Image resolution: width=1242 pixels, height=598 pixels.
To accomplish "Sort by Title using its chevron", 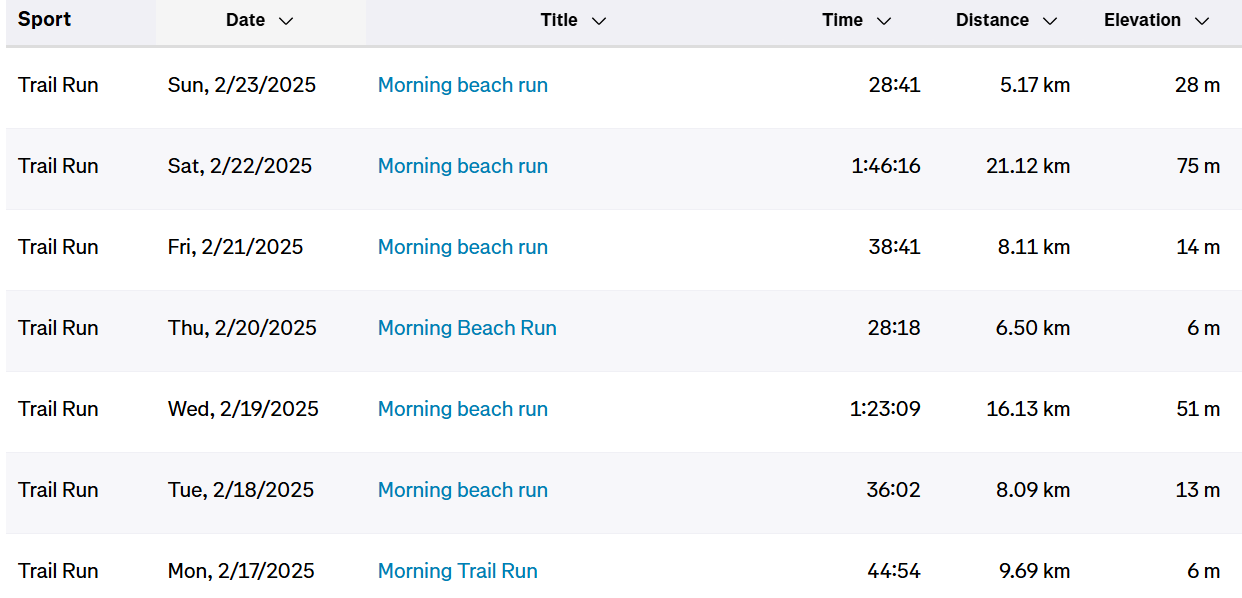I will [599, 21].
